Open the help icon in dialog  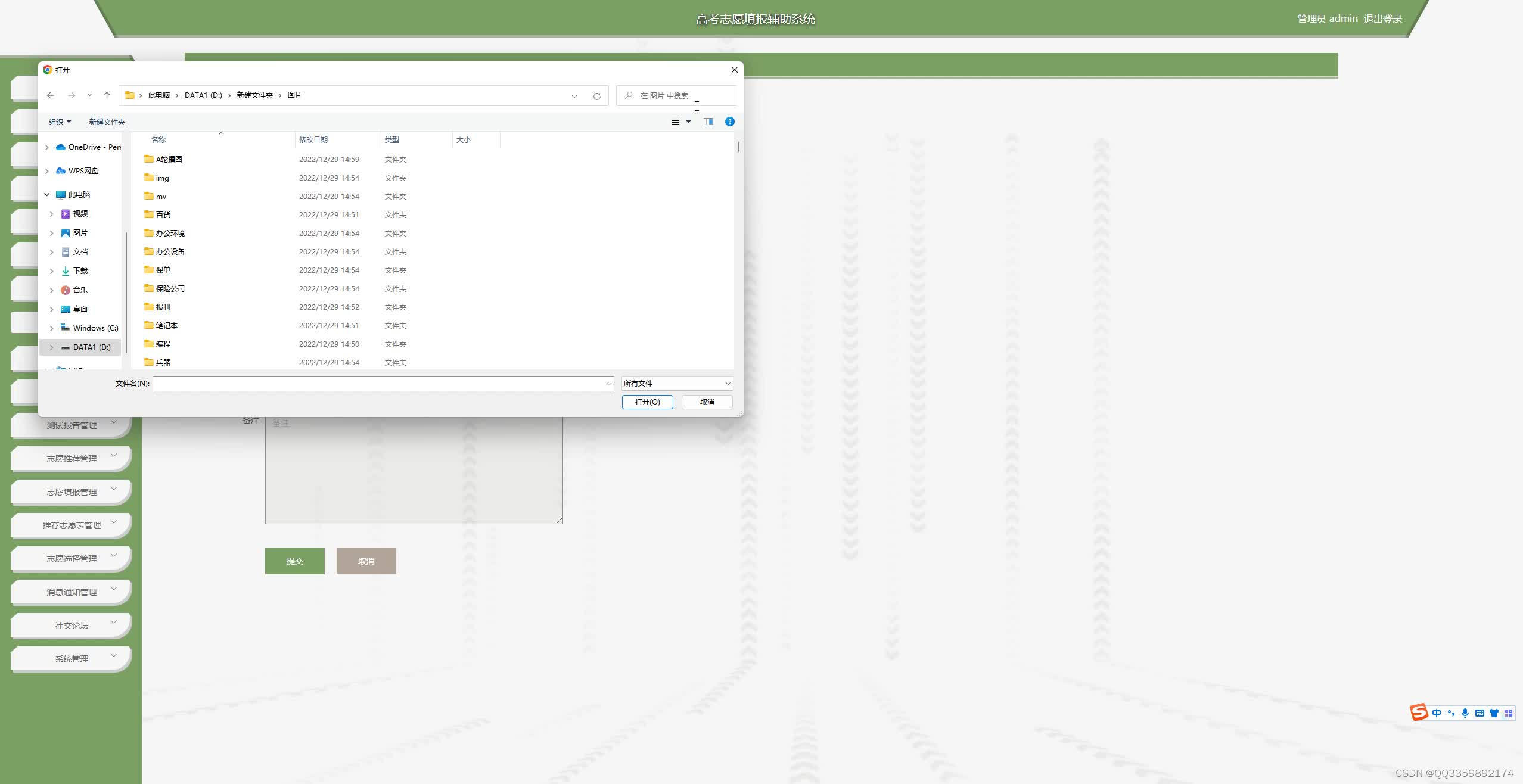pyautogui.click(x=729, y=122)
